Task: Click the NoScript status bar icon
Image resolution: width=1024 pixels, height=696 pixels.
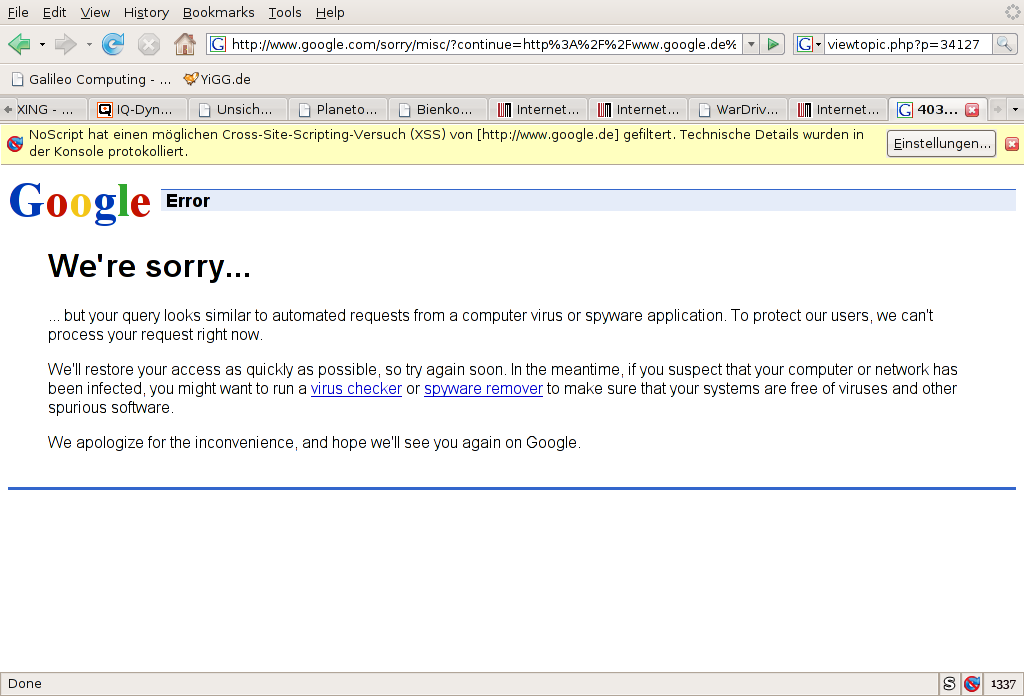Action: click(972, 684)
